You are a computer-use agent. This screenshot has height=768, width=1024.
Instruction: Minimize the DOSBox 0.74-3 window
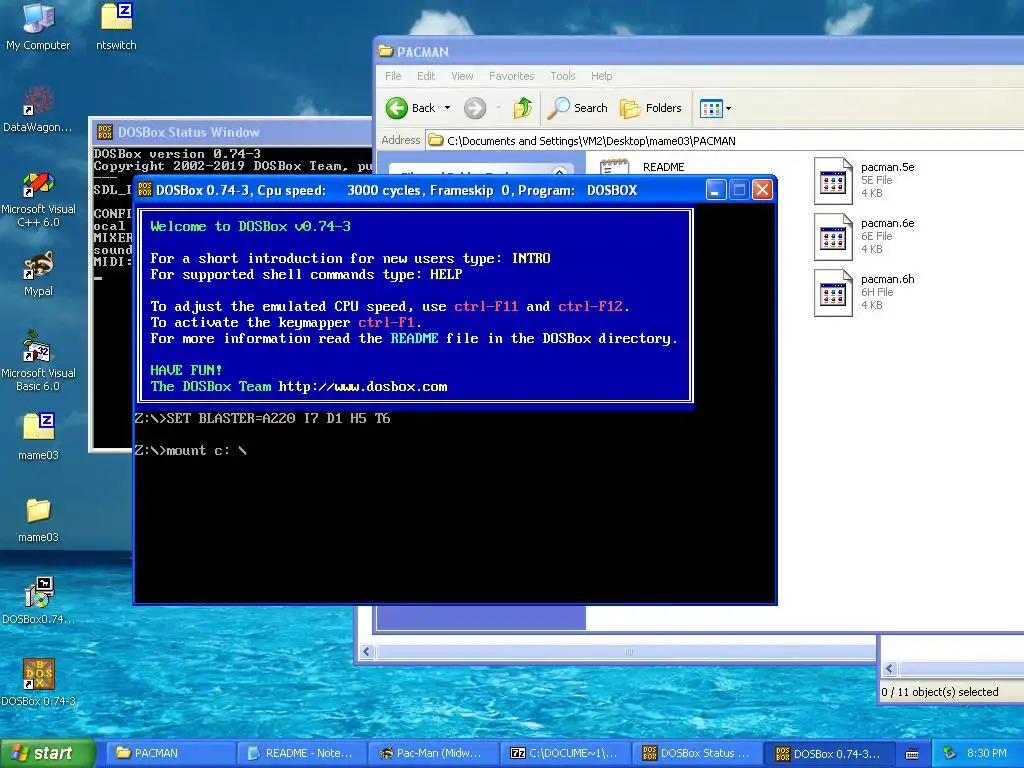pos(716,190)
